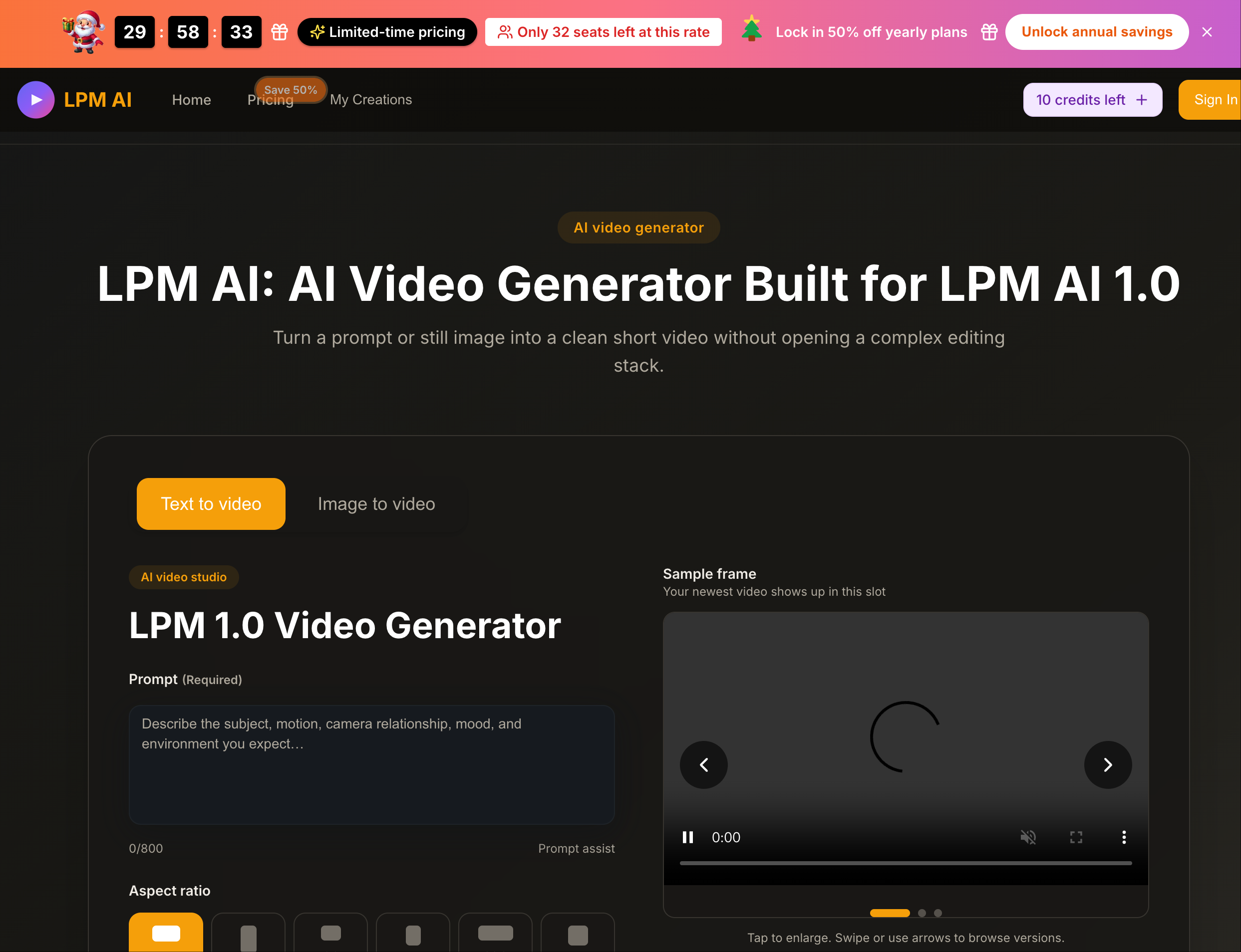Pause the sample video playback

point(687,837)
